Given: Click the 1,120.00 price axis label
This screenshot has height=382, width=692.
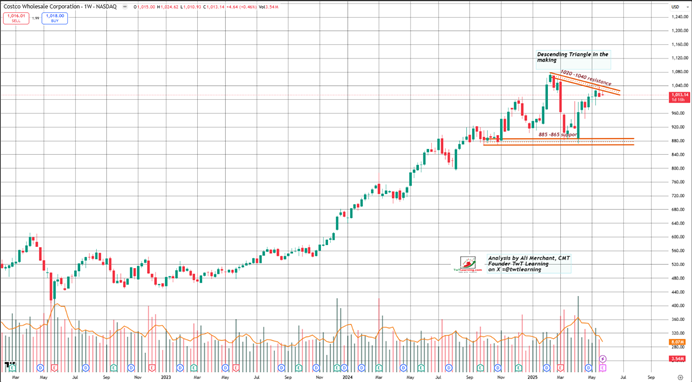Looking at the screenshot, I should pyautogui.click(x=680, y=58).
